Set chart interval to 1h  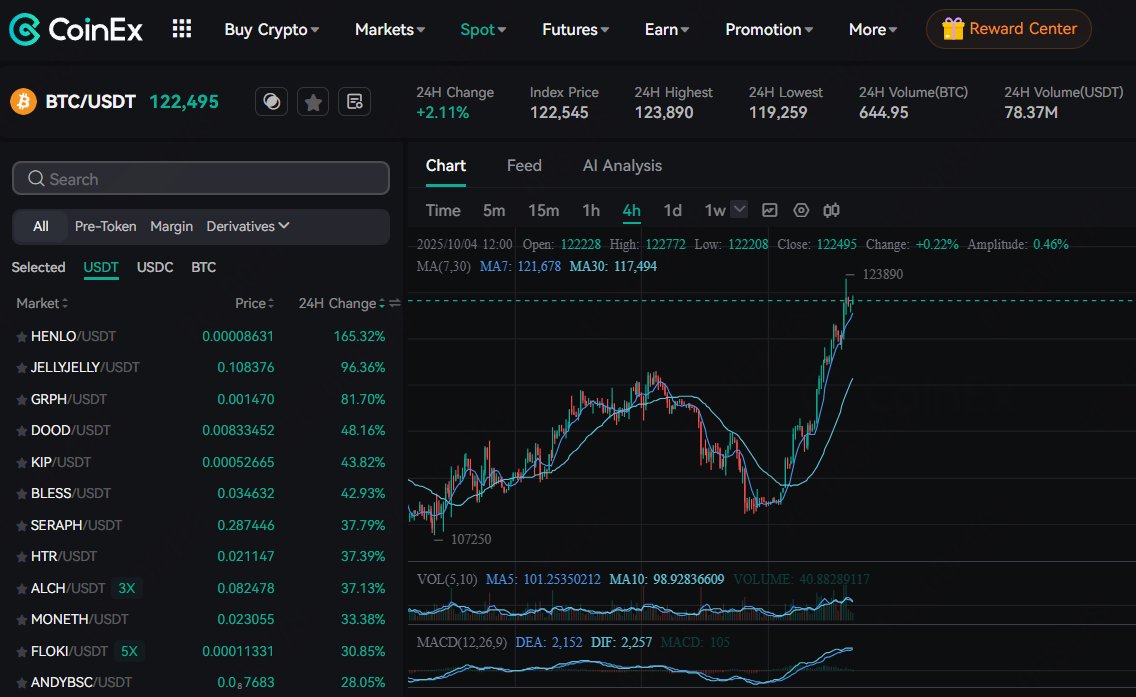591,210
